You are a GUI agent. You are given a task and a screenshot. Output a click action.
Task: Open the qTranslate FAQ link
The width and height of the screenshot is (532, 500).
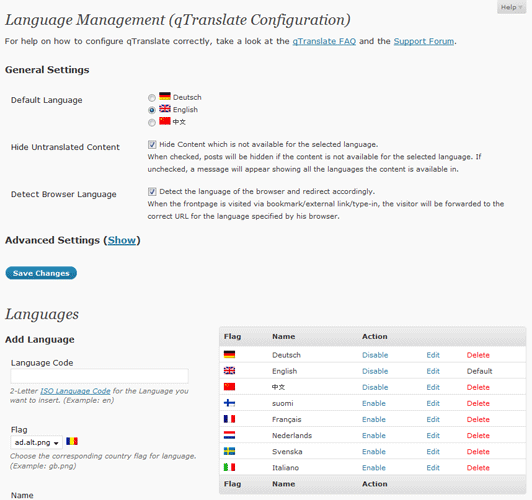pyautogui.click(x=324, y=41)
